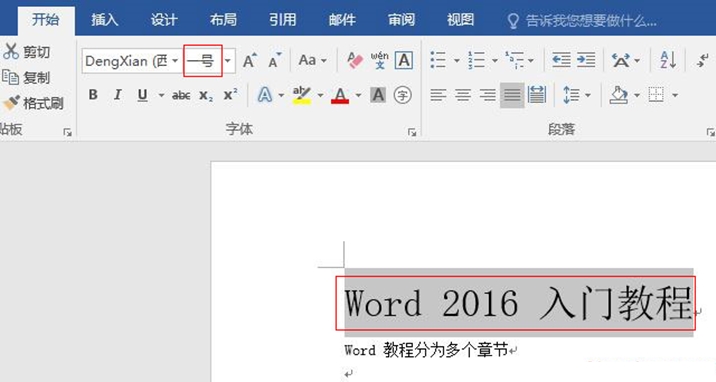
Task: Click the increase indent icon
Action: click(x=586, y=60)
